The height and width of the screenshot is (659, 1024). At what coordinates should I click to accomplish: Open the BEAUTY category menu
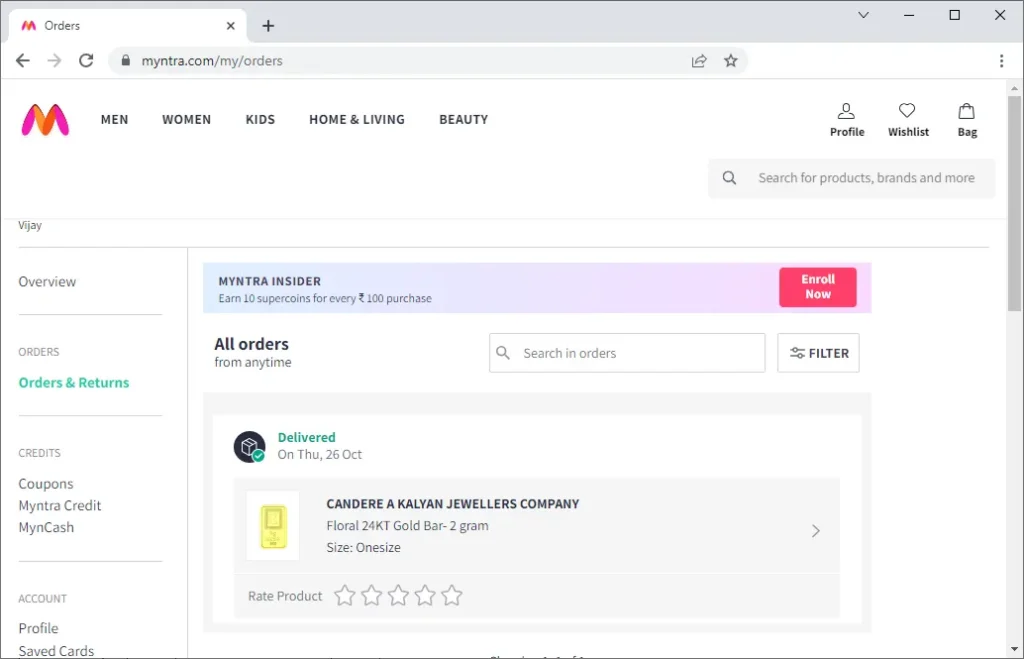(464, 120)
